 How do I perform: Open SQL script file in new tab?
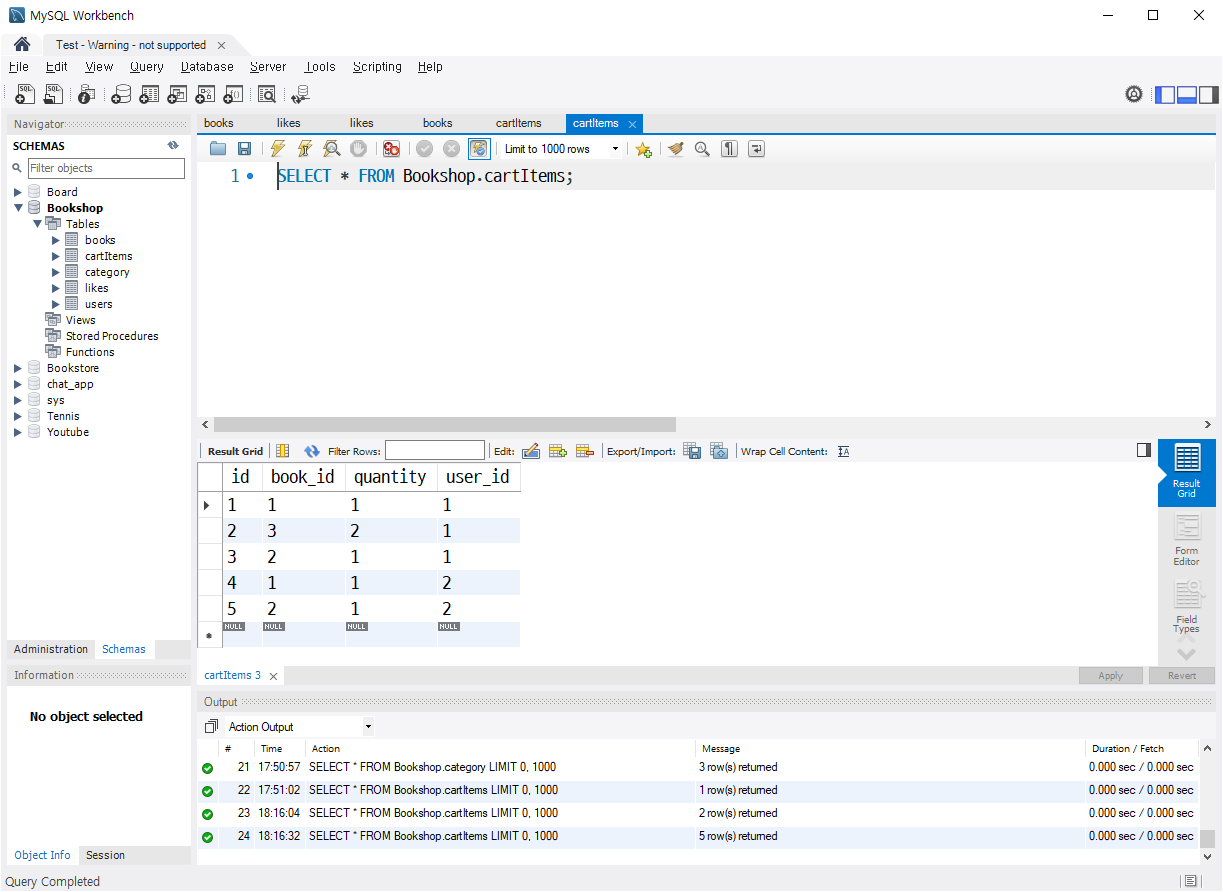[53, 94]
